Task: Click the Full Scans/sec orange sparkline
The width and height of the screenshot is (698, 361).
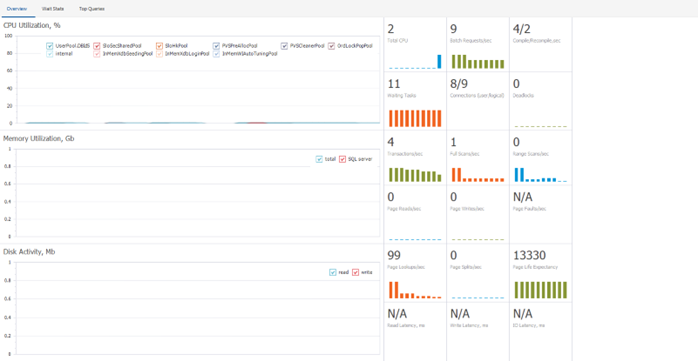Action: (x=478, y=174)
